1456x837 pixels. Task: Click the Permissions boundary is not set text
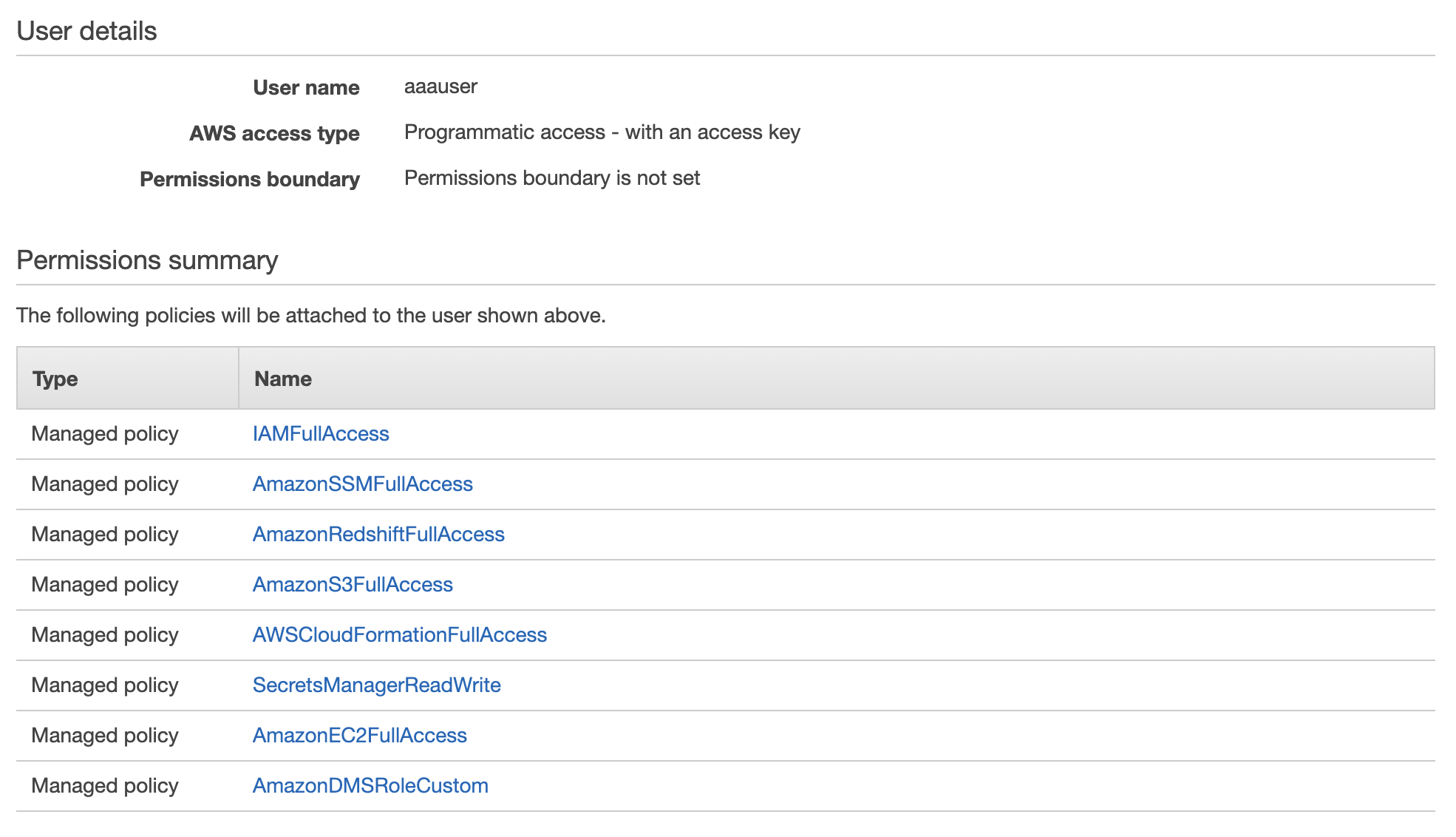click(551, 178)
